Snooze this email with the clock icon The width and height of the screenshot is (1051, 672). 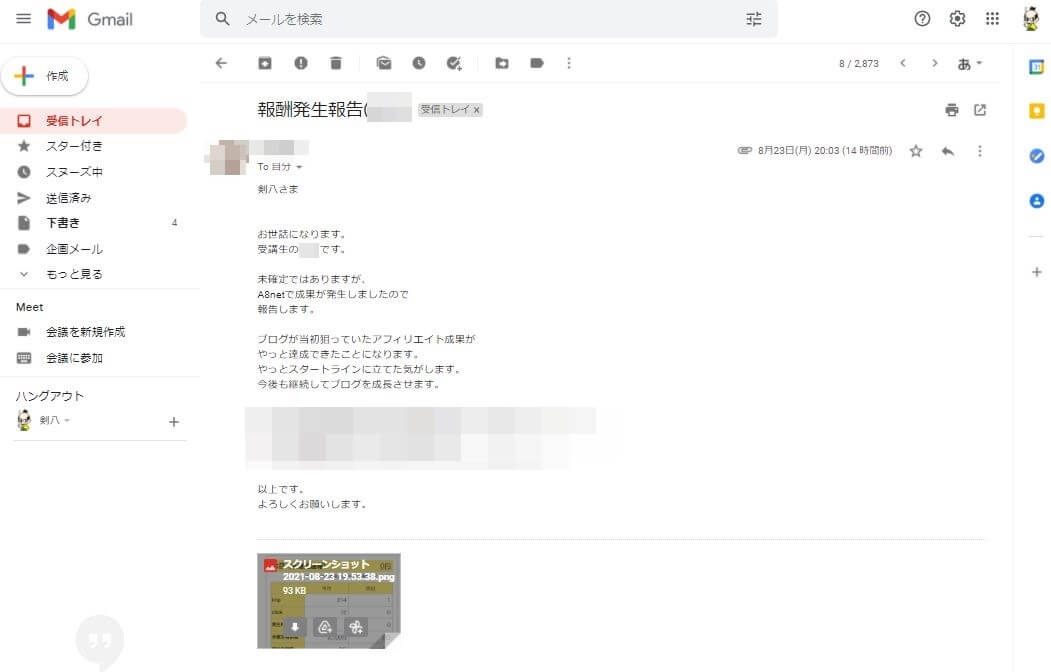point(419,63)
